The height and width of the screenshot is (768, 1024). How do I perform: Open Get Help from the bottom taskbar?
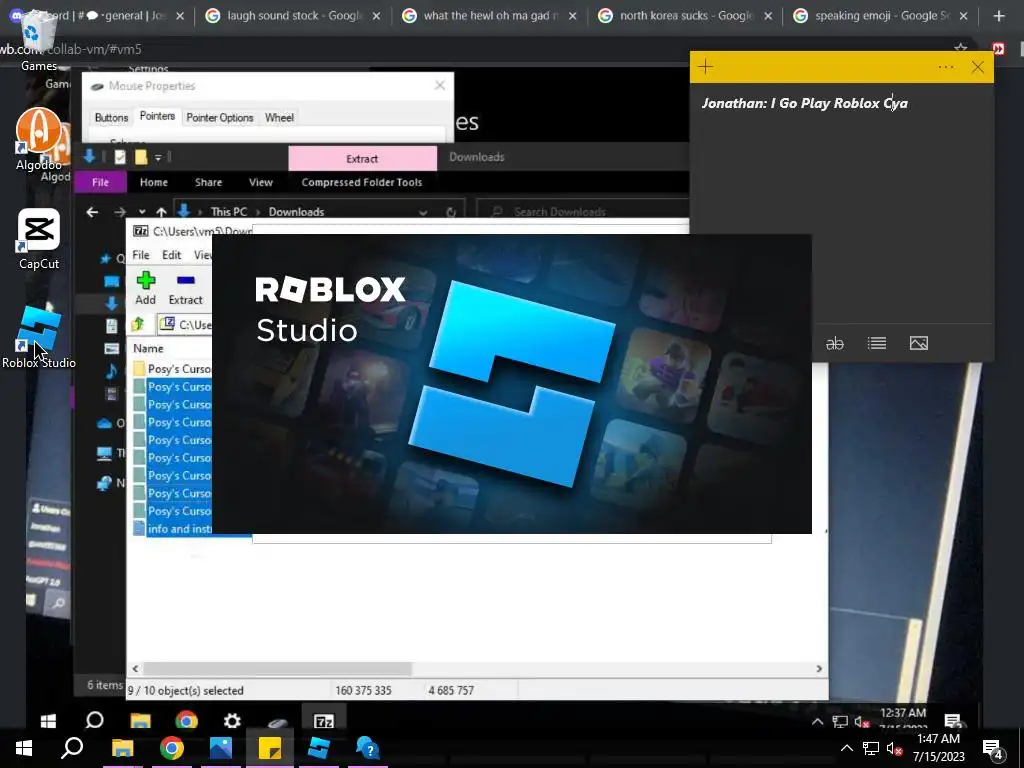click(x=368, y=748)
